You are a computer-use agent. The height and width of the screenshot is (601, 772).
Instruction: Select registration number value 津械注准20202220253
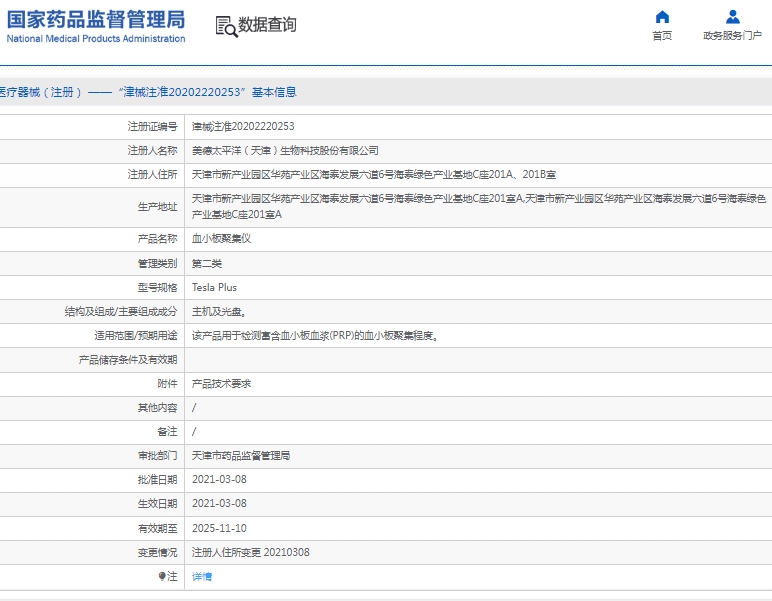tap(243, 127)
